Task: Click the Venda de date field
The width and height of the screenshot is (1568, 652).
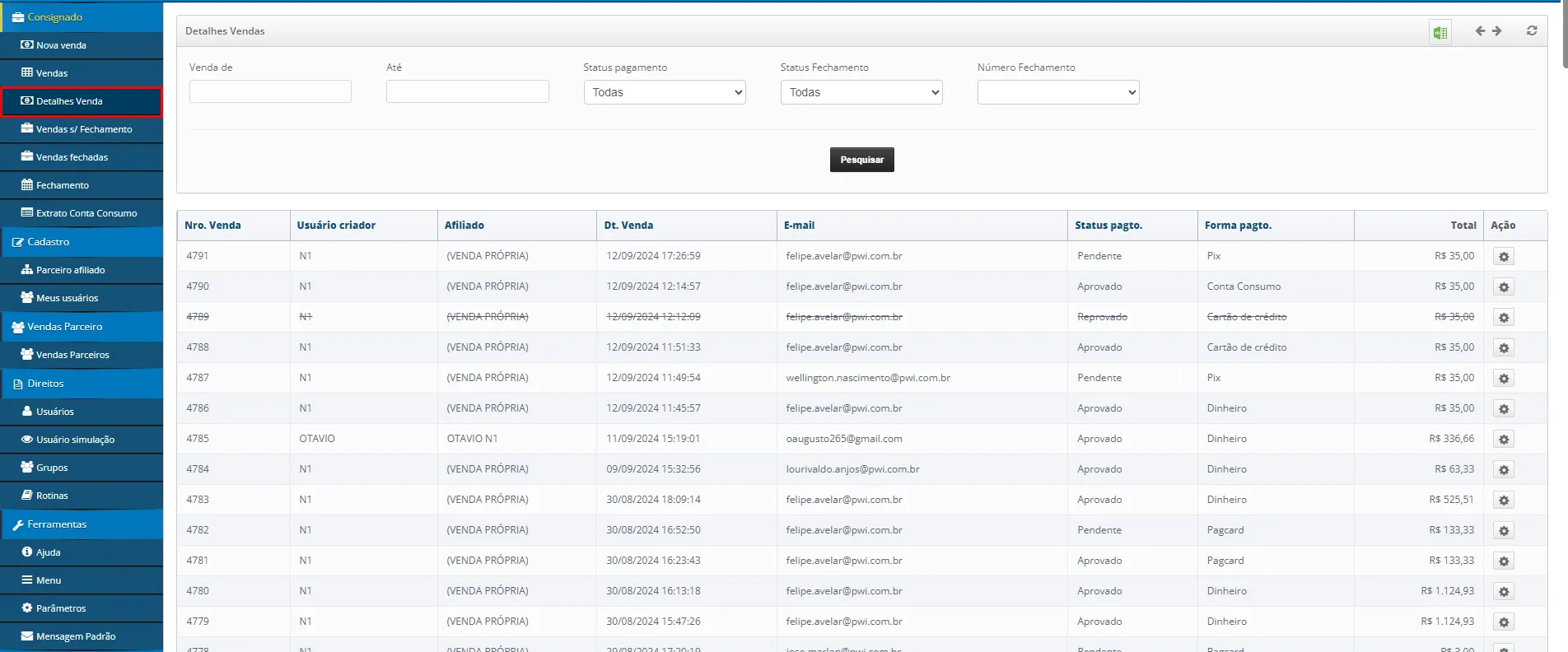Action: point(270,91)
